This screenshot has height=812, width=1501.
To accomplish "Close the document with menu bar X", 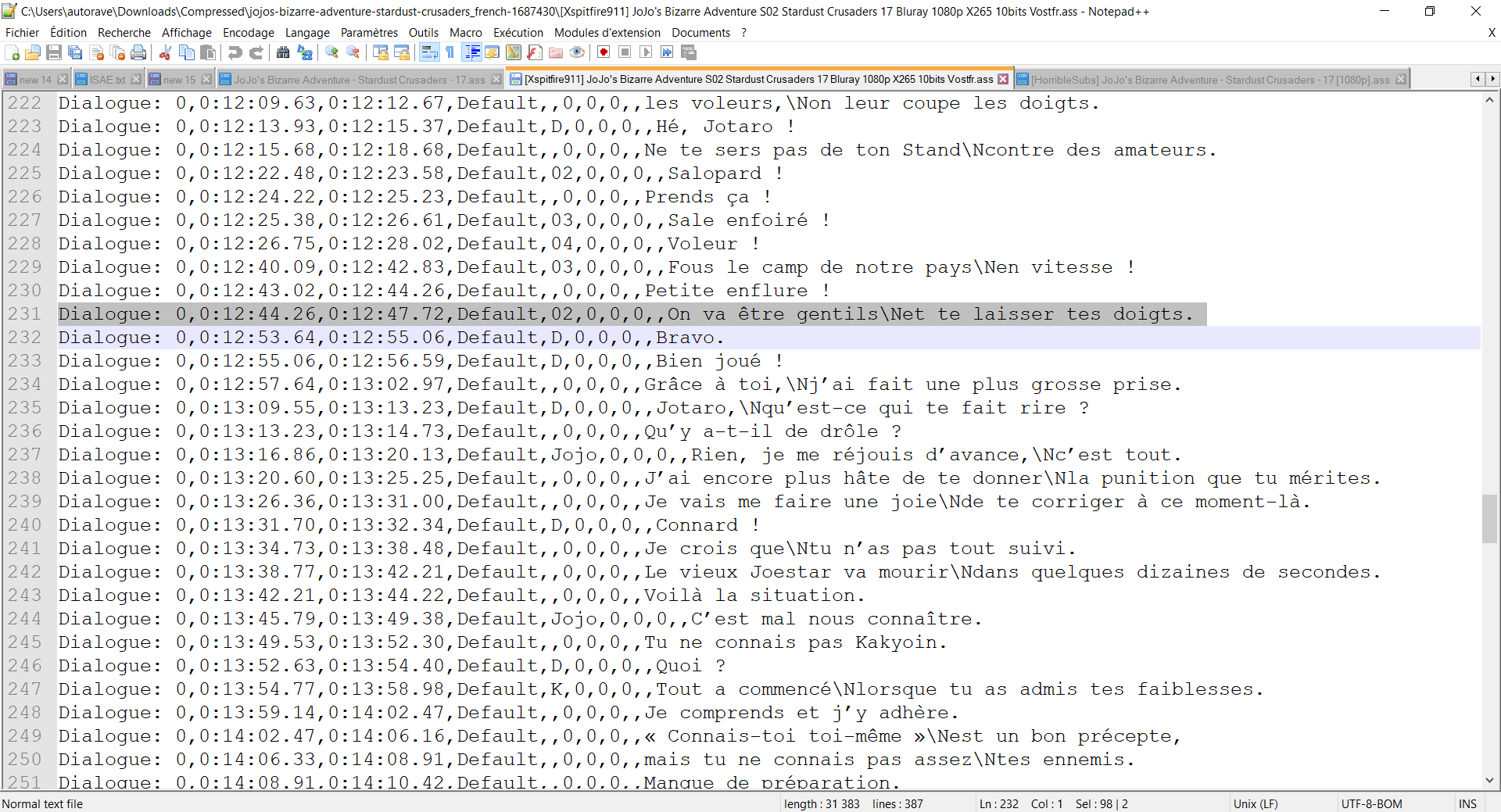I will [x=1492, y=33].
